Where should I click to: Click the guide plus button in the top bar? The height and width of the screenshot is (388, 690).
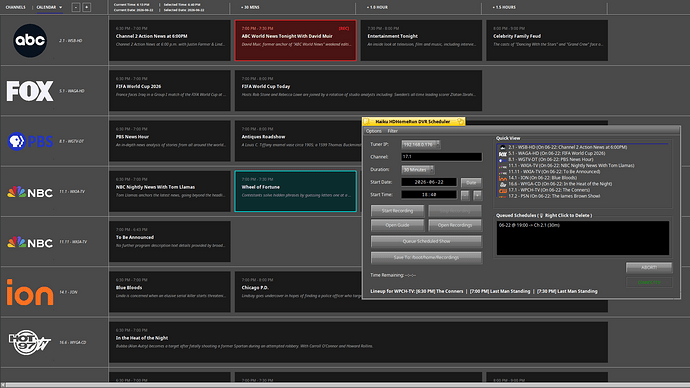click(x=86, y=7)
